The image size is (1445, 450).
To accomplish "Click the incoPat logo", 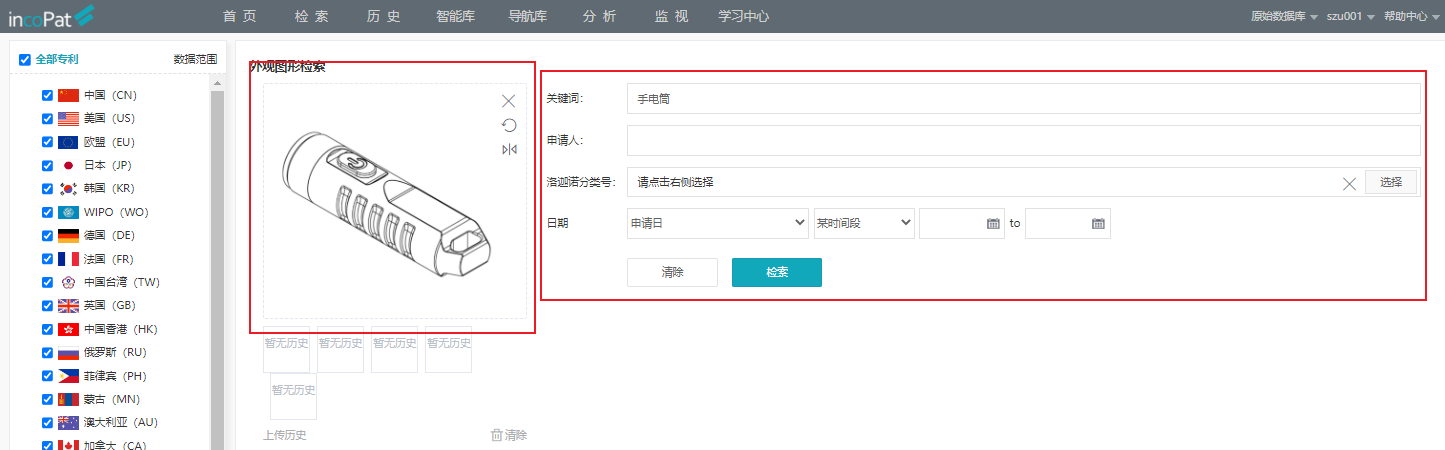I will click(x=51, y=16).
